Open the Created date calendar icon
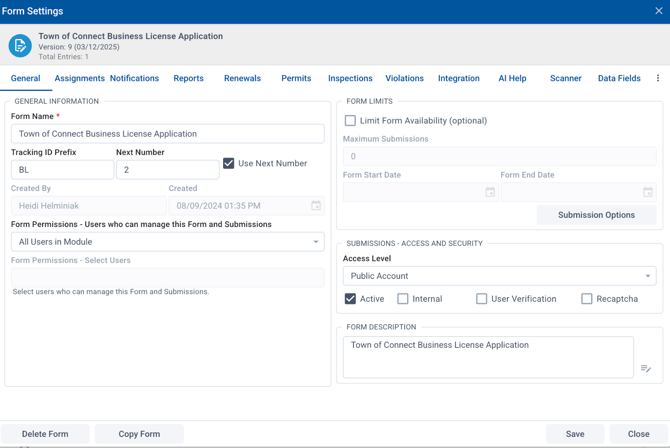Image resolution: width=670 pixels, height=448 pixels. tap(315, 206)
